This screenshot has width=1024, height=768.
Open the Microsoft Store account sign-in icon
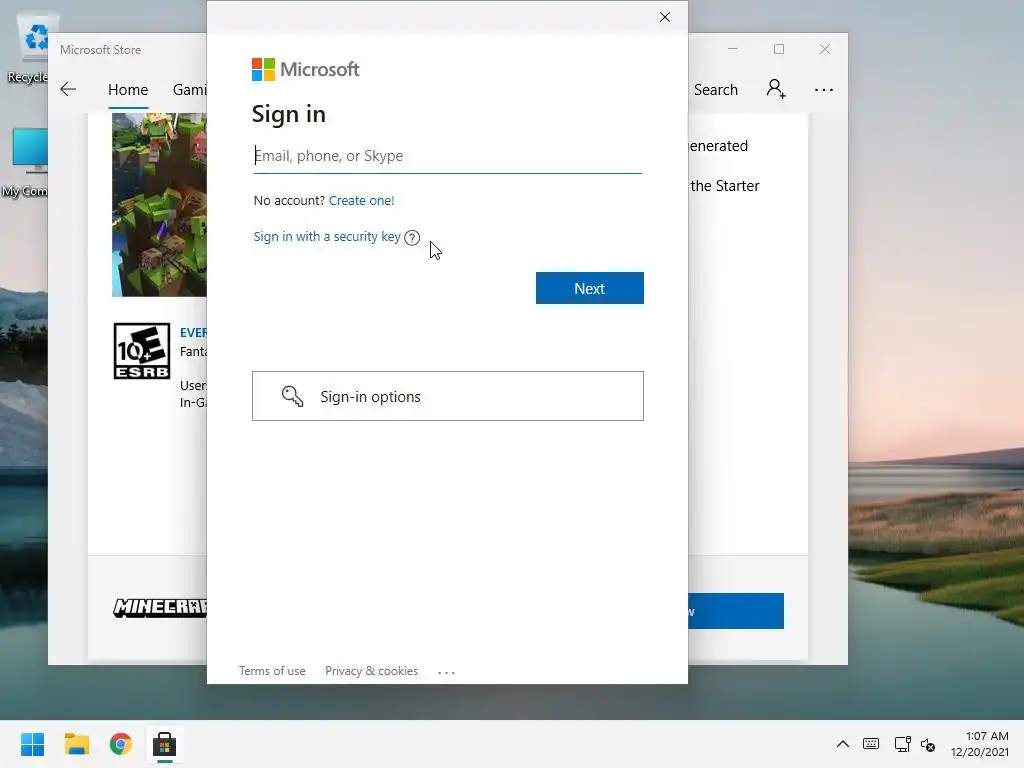coord(776,89)
